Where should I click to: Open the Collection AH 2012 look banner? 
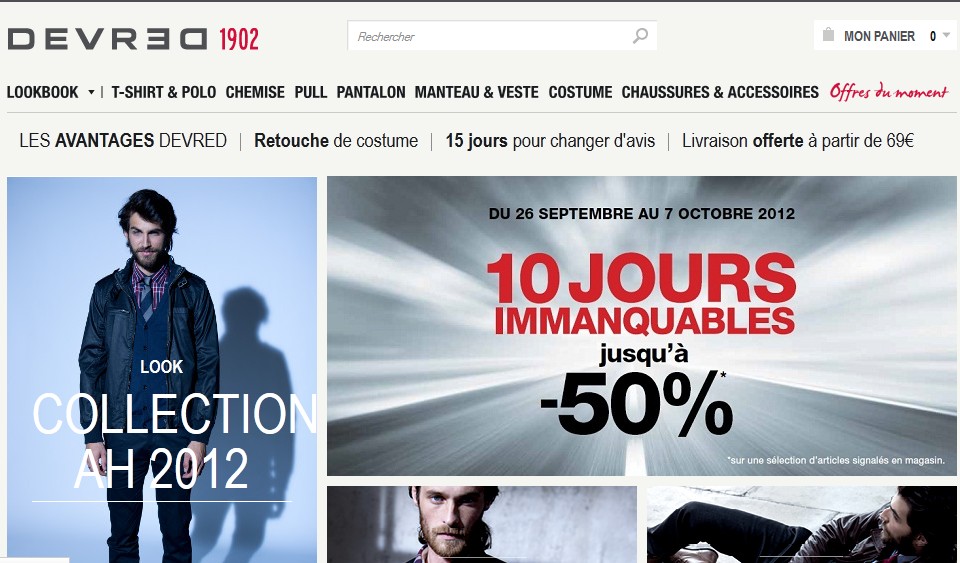coord(162,370)
